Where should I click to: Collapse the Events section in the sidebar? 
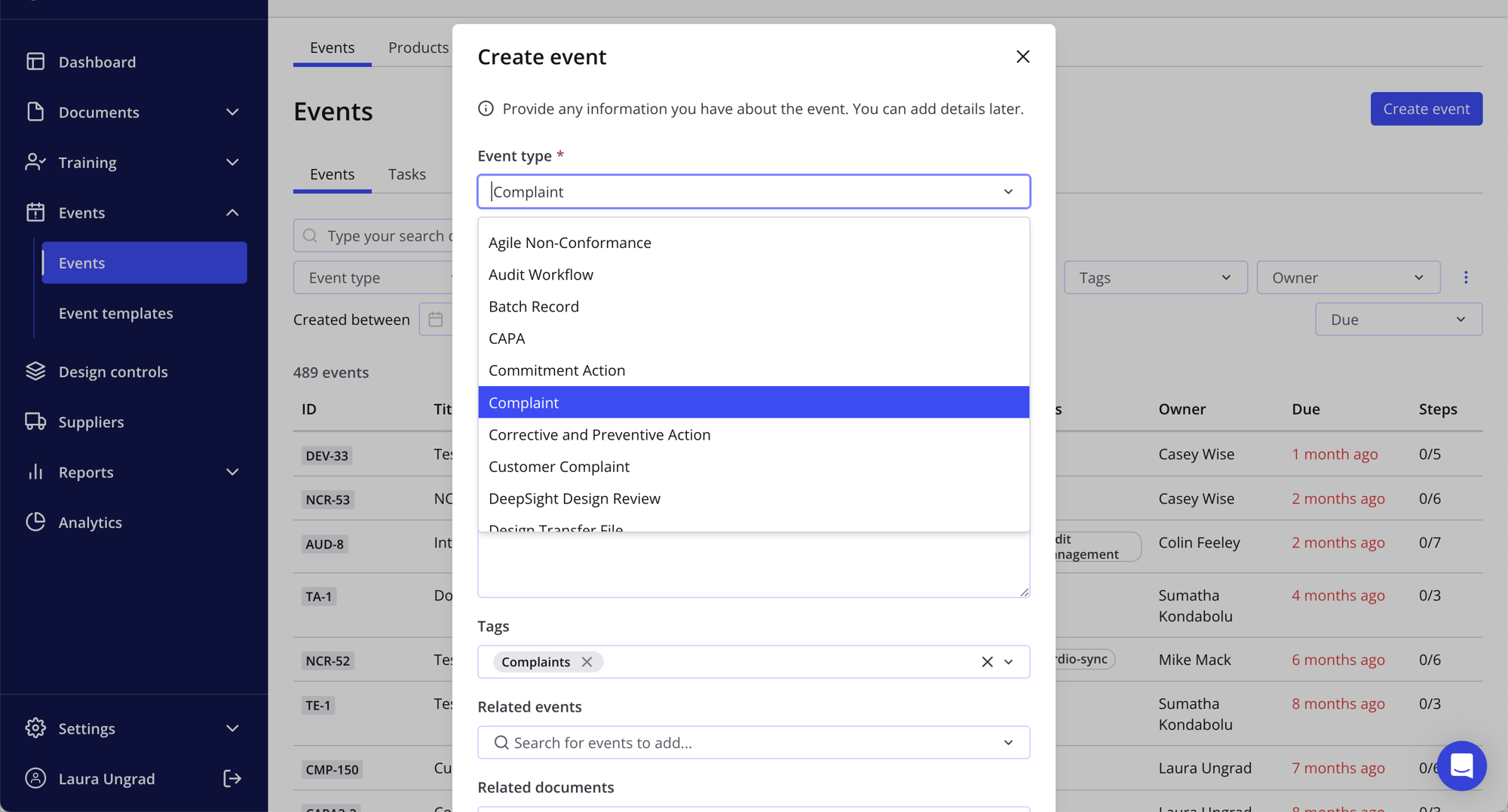[x=232, y=212]
